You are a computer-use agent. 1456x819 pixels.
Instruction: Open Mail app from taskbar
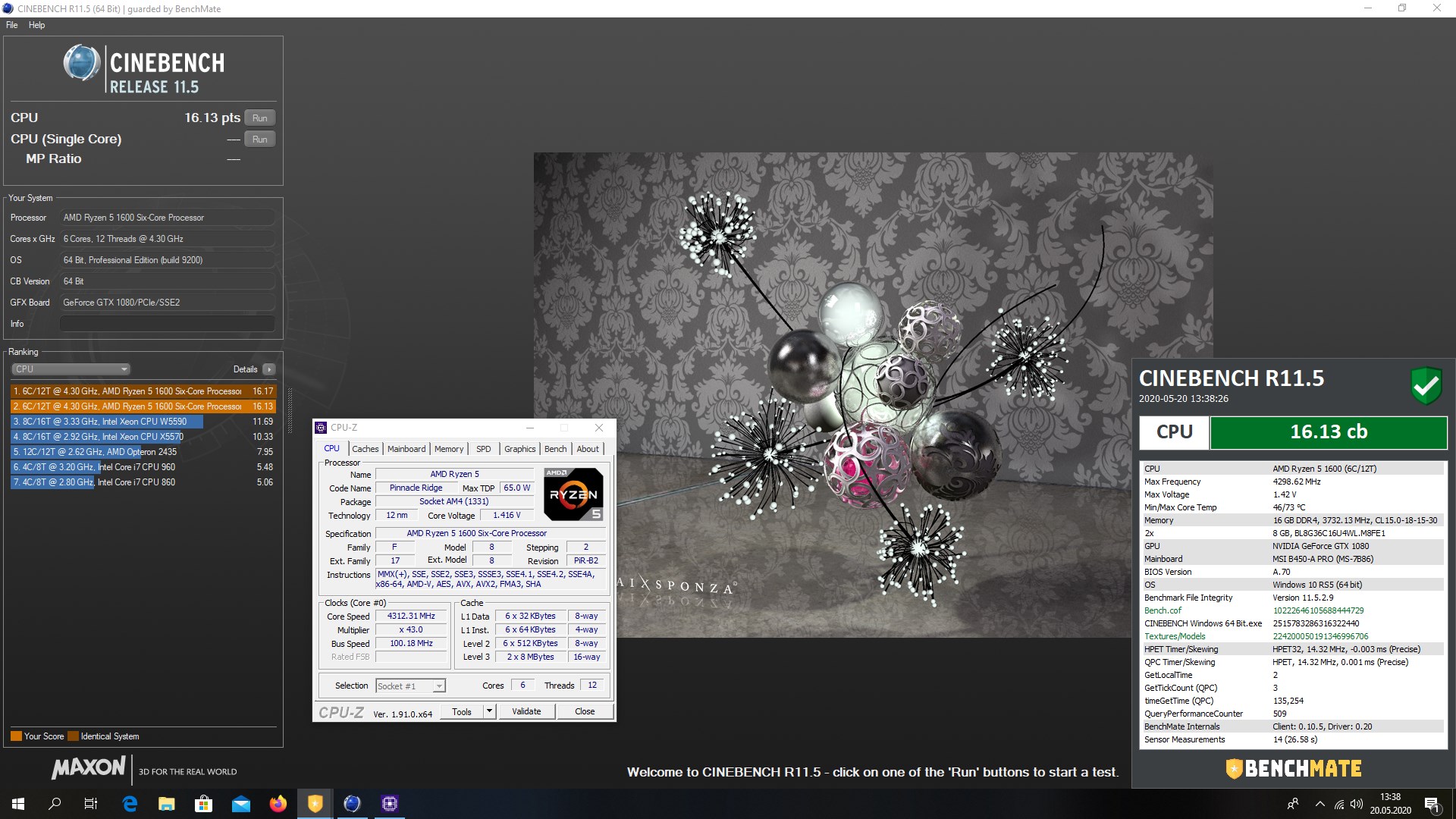(241, 804)
